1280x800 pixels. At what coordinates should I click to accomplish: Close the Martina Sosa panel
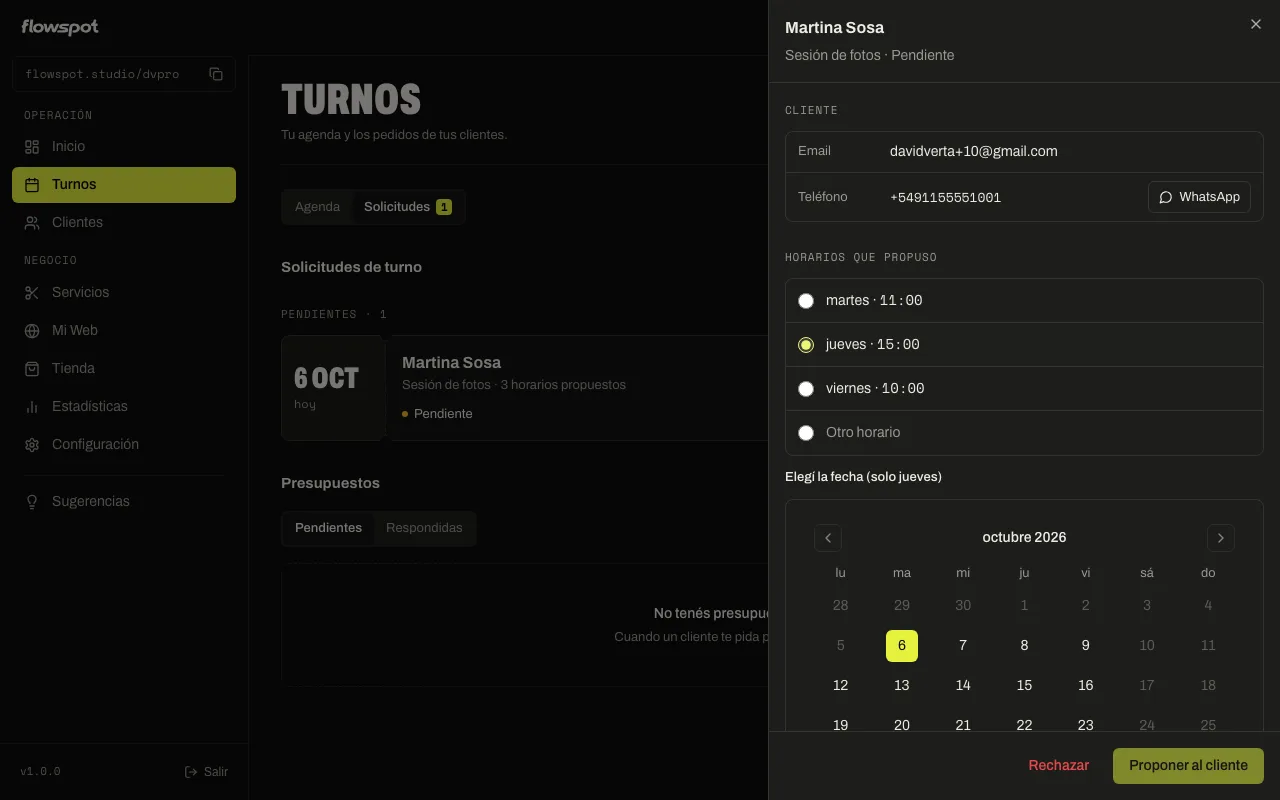coord(1256,24)
